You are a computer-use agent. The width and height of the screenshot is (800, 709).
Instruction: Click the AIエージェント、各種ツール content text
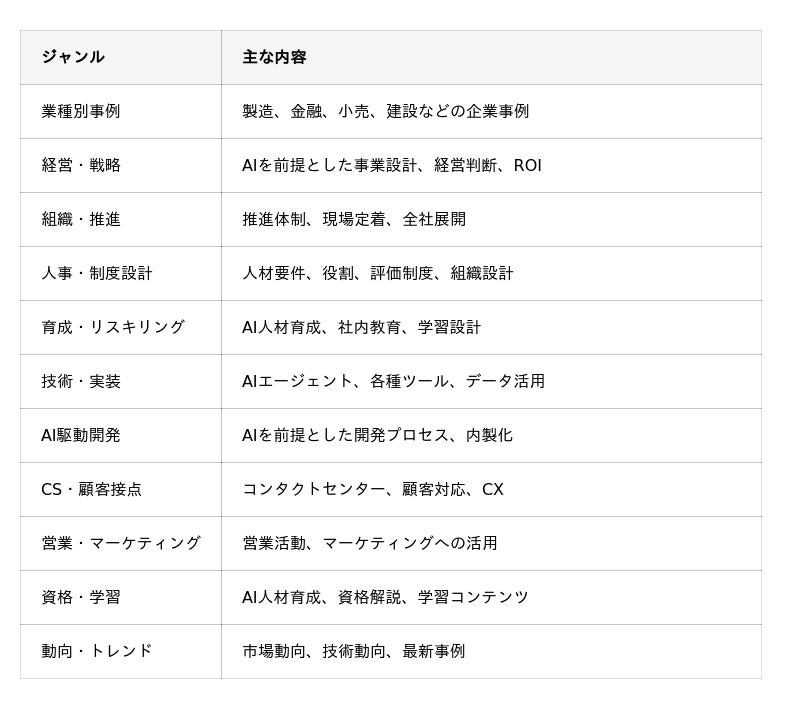[345, 382]
